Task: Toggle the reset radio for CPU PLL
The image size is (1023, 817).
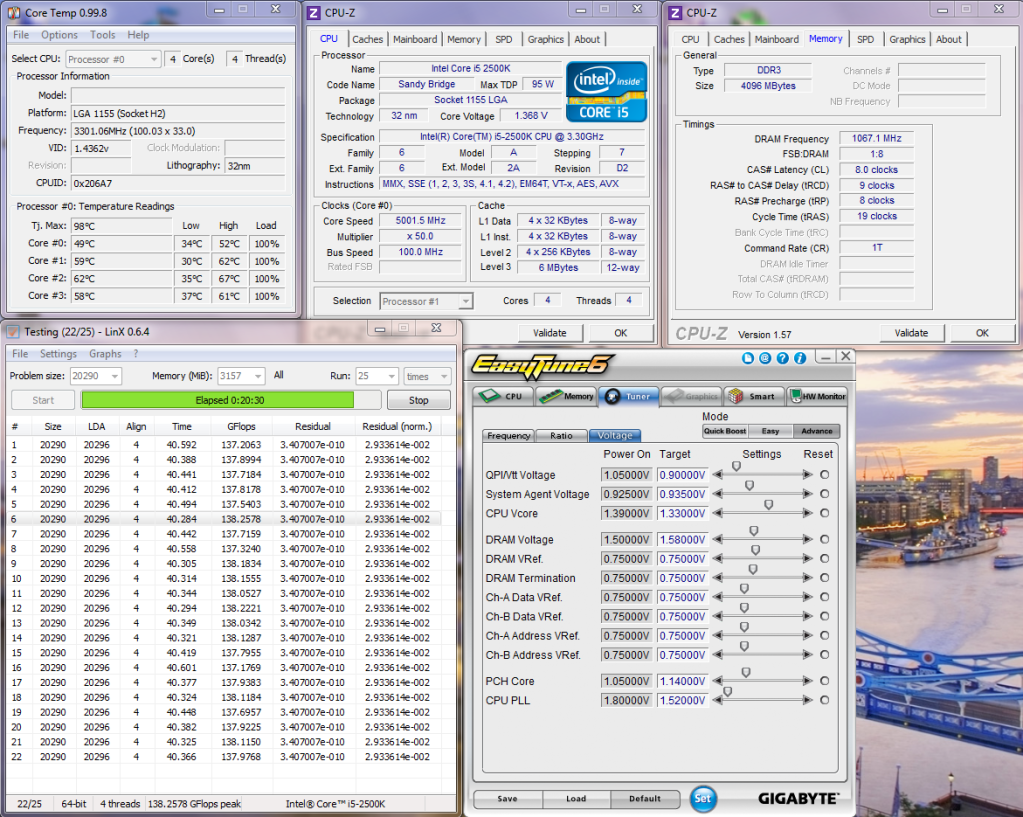Action: coord(825,700)
